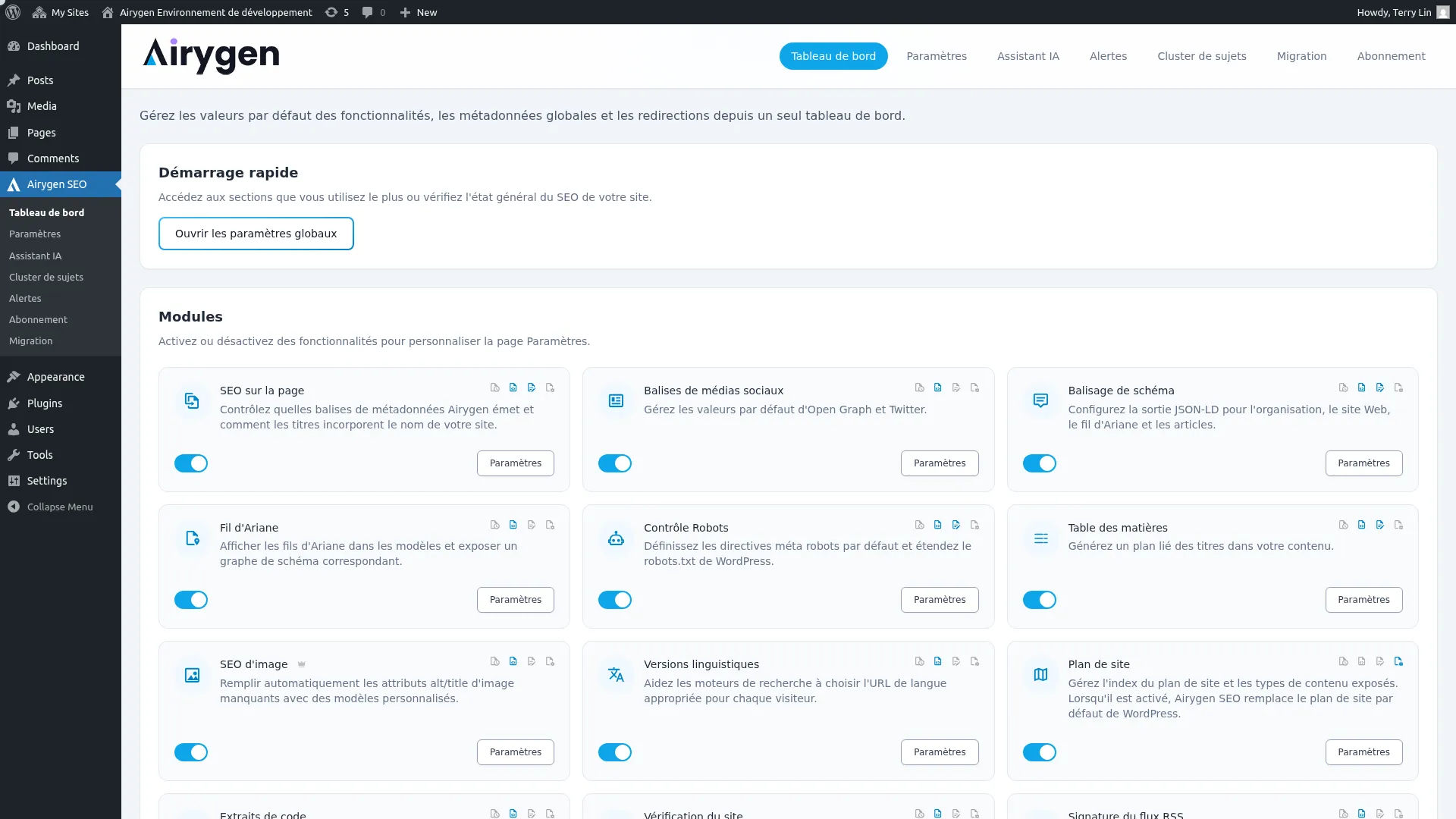Turn off the Contrôle Robots toggle
Viewport: 1456px width, 819px height.
615,600
